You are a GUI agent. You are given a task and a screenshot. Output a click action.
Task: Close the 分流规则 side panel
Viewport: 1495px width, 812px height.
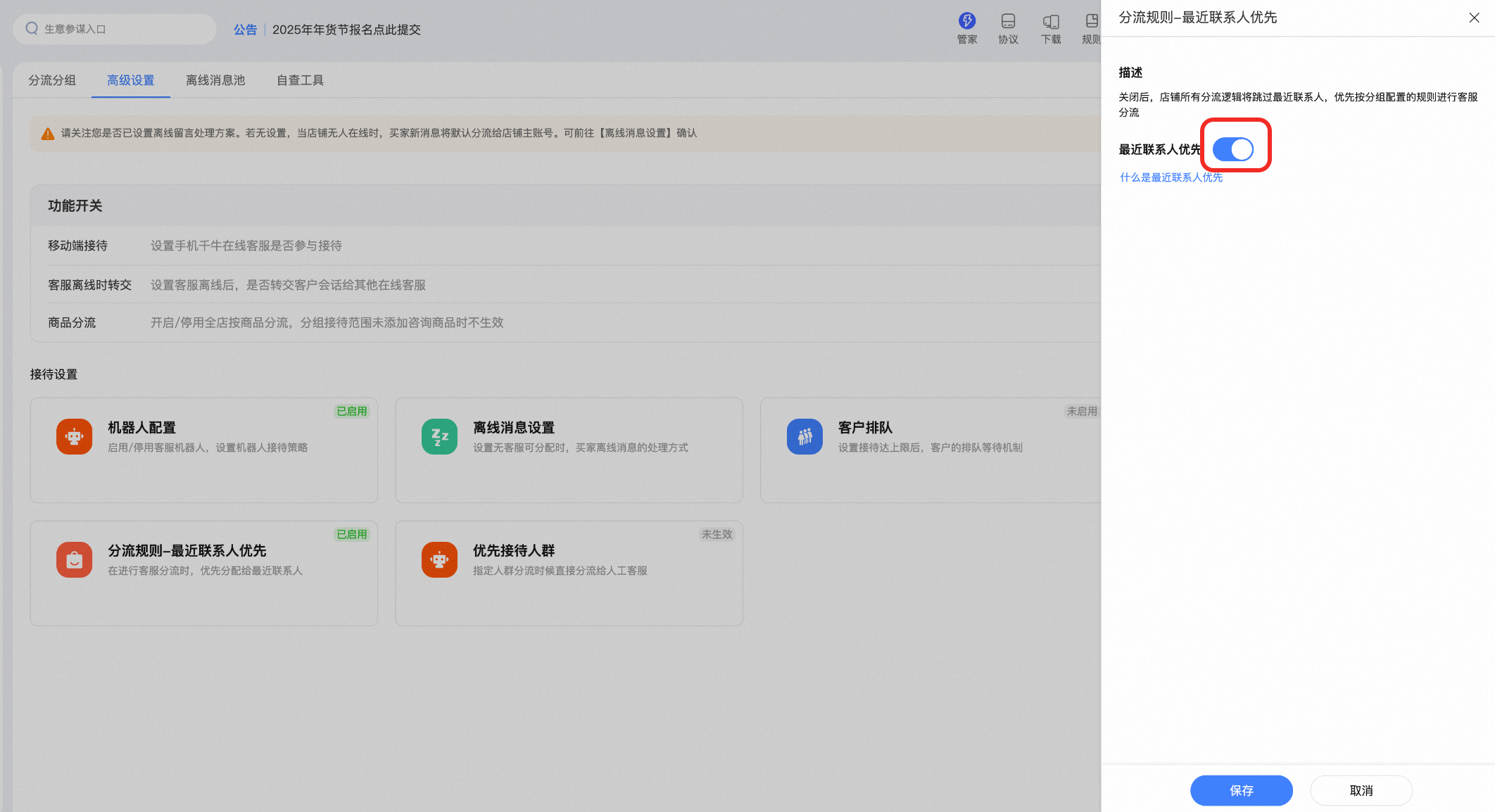pyautogui.click(x=1474, y=18)
